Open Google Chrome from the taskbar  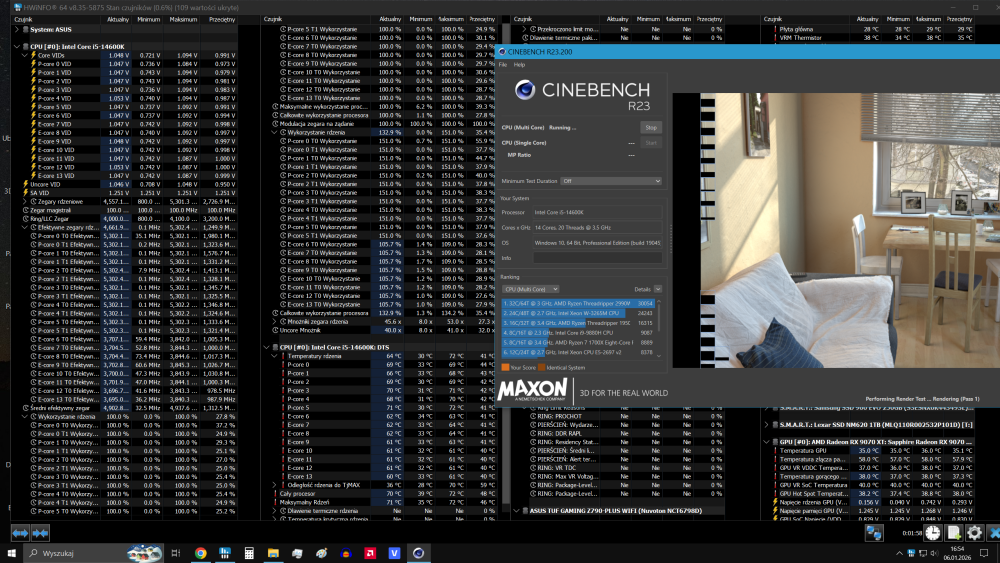pyautogui.click(x=201, y=553)
